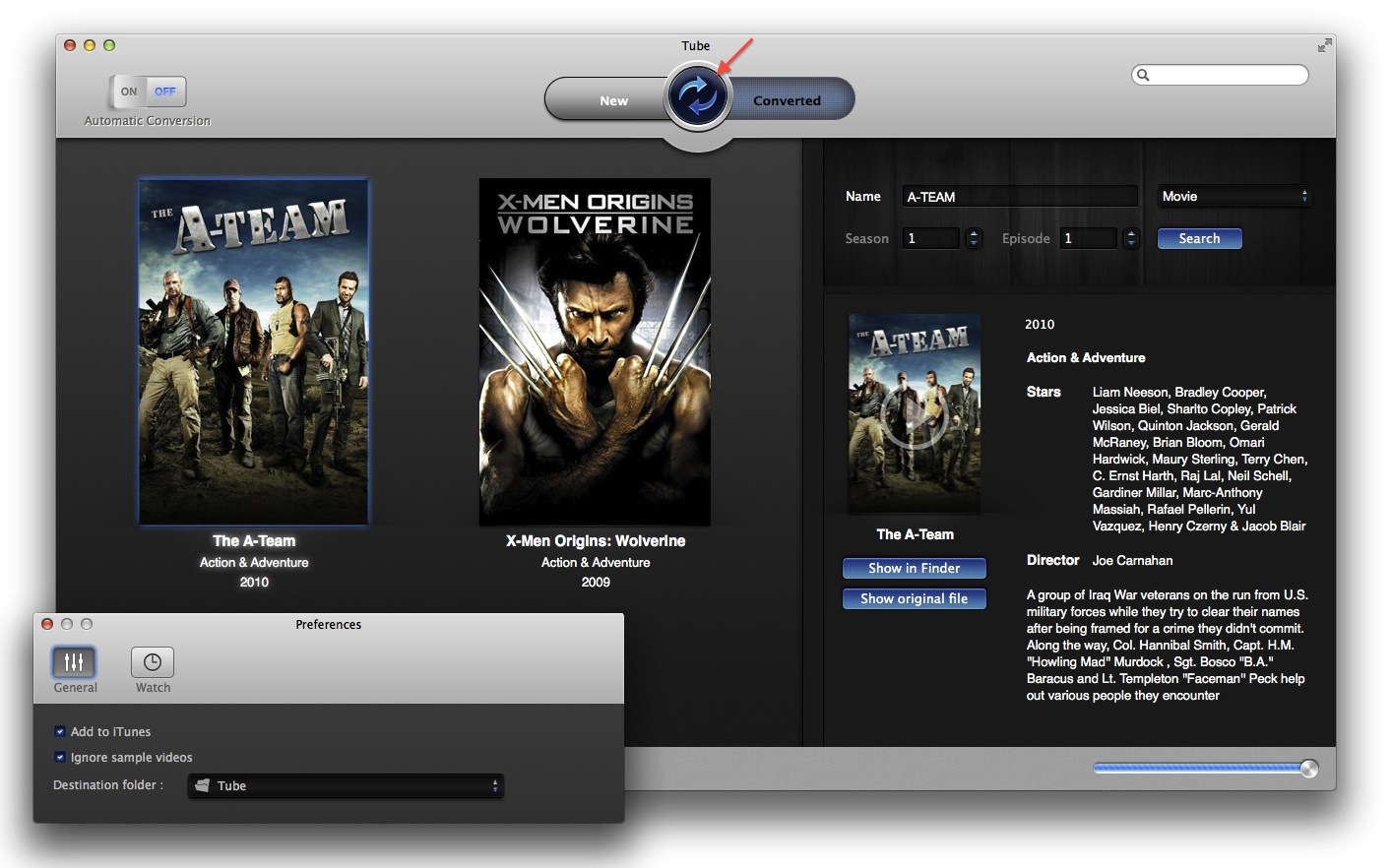
Task: Enter fullscreen with the top-right arrows icon
Action: [1324, 45]
